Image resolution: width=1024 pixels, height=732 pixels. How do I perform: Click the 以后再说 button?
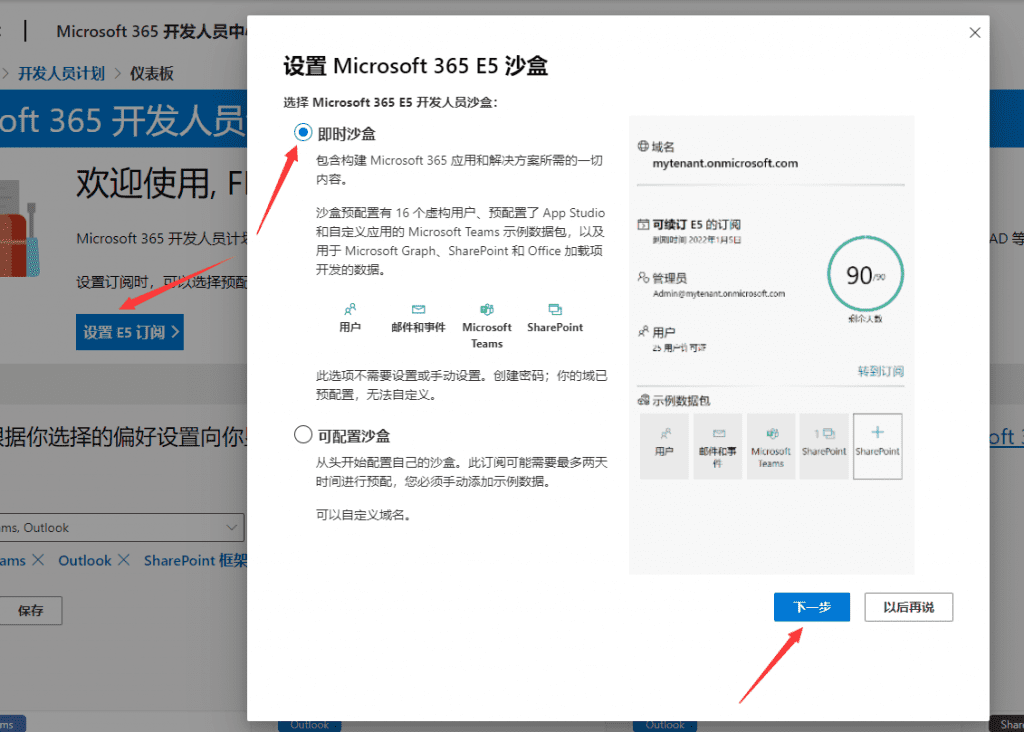pos(908,607)
